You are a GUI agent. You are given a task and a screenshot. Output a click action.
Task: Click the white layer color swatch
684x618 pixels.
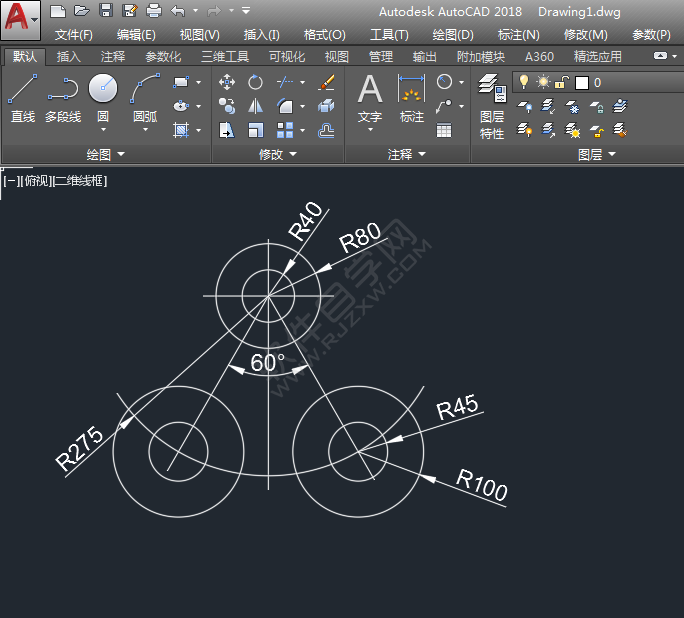(581, 82)
